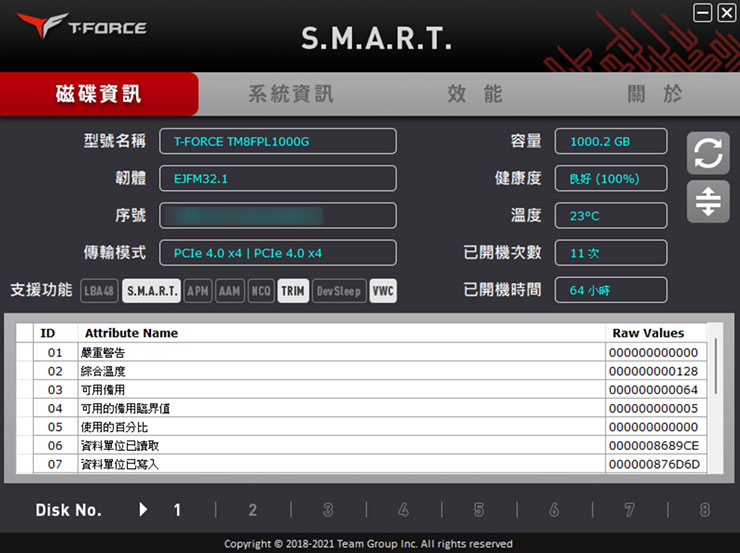Click the APM feature badge
This screenshot has height=553, width=740.
click(x=198, y=291)
